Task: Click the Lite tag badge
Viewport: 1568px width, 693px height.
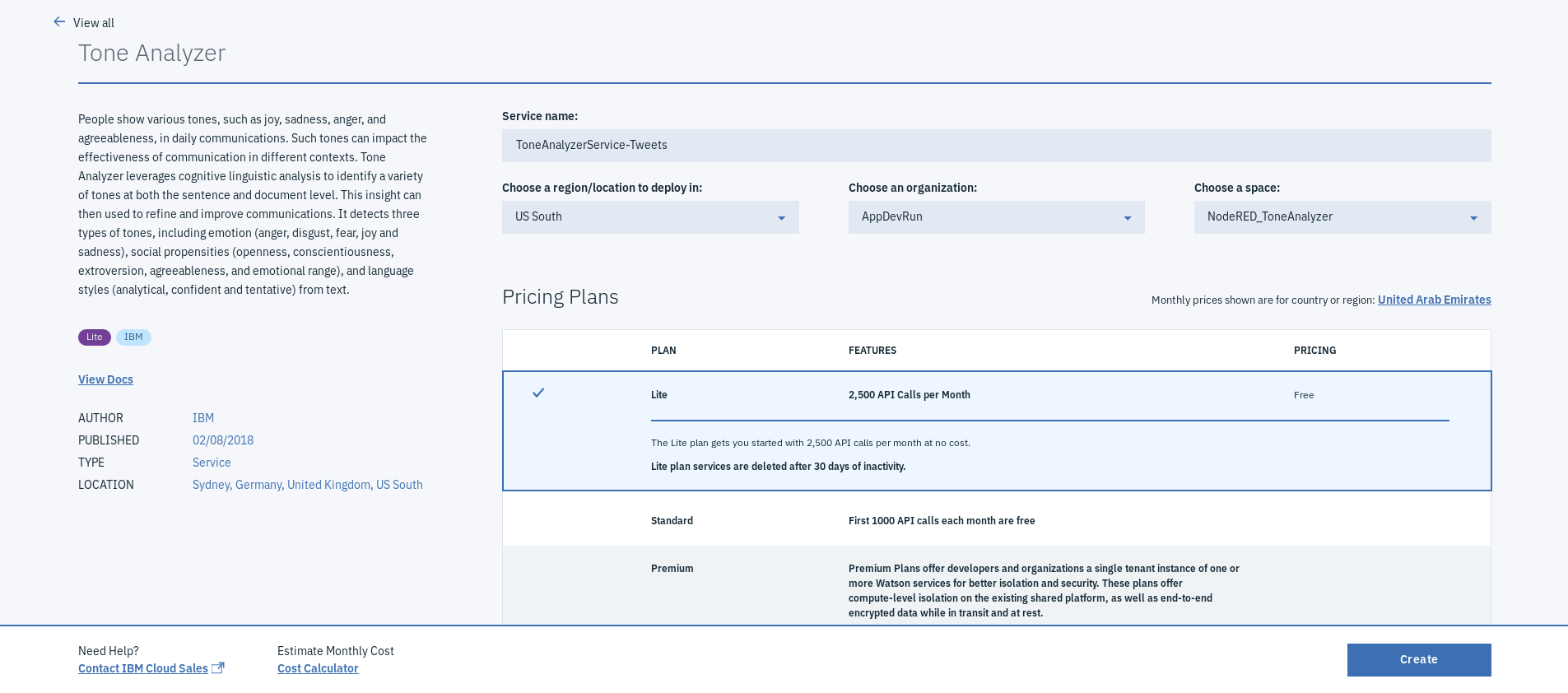Action: [95, 337]
